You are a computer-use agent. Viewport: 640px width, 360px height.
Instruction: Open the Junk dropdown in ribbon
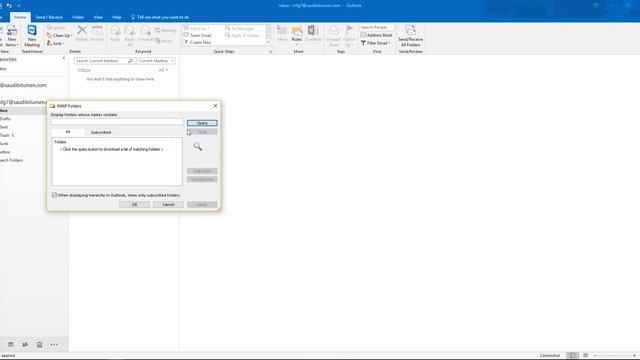[56, 43]
